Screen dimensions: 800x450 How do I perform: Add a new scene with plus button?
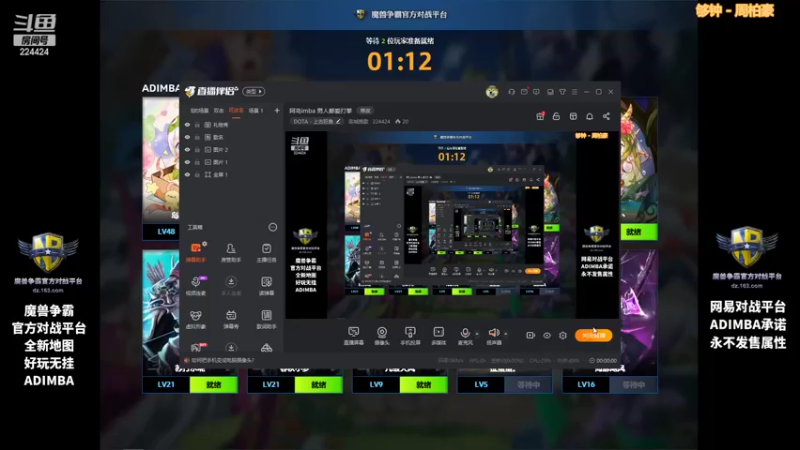[x=277, y=110]
